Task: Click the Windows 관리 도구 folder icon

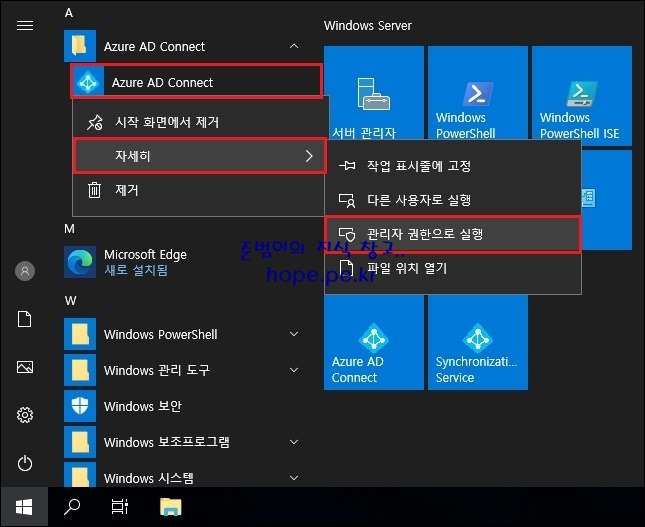Action: (80, 370)
